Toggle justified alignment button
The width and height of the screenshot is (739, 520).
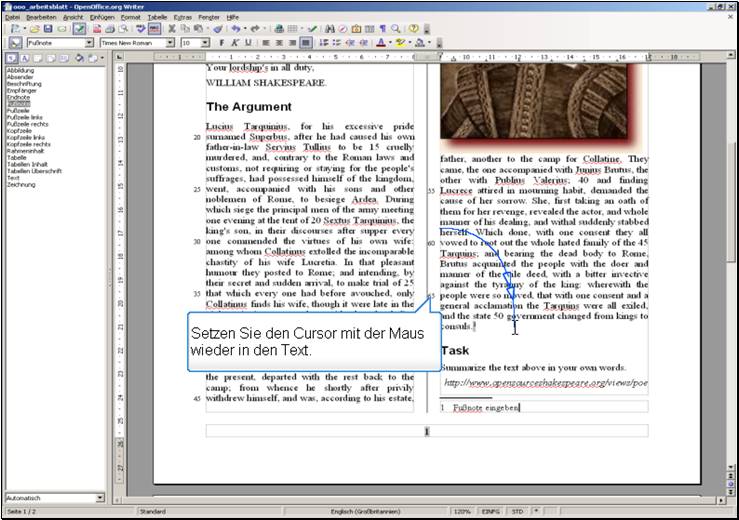click(x=306, y=43)
